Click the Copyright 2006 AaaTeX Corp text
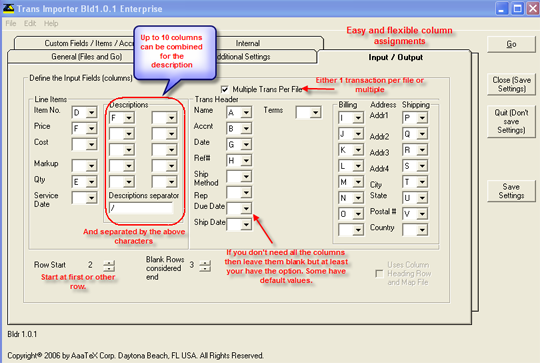The width and height of the screenshot is (540, 363). point(135,355)
